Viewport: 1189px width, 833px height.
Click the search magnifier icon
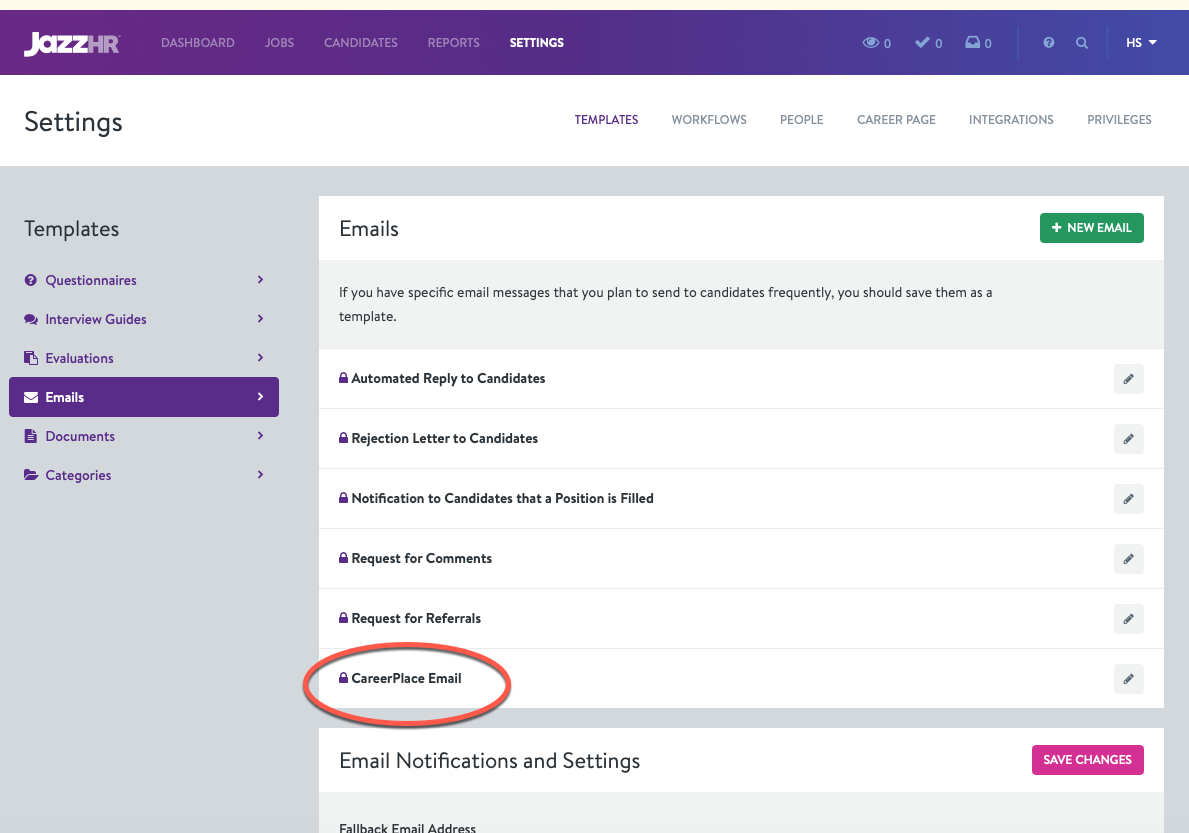(x=1081, y=43)
